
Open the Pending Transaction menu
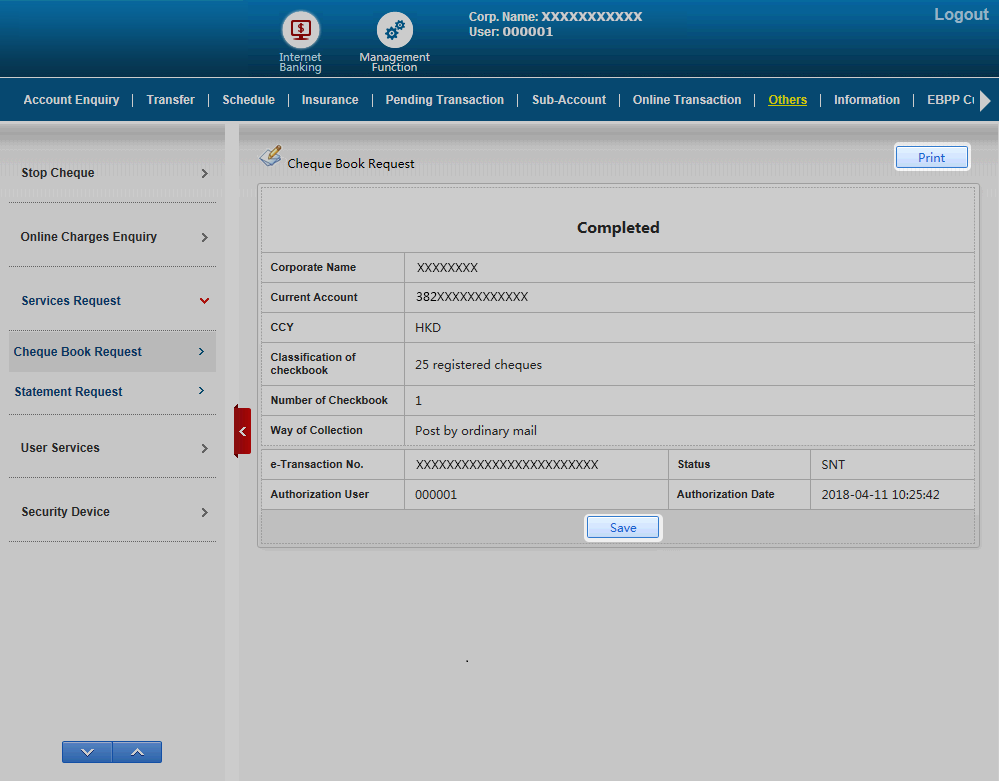pyautogui.click(x=444, y=100)
